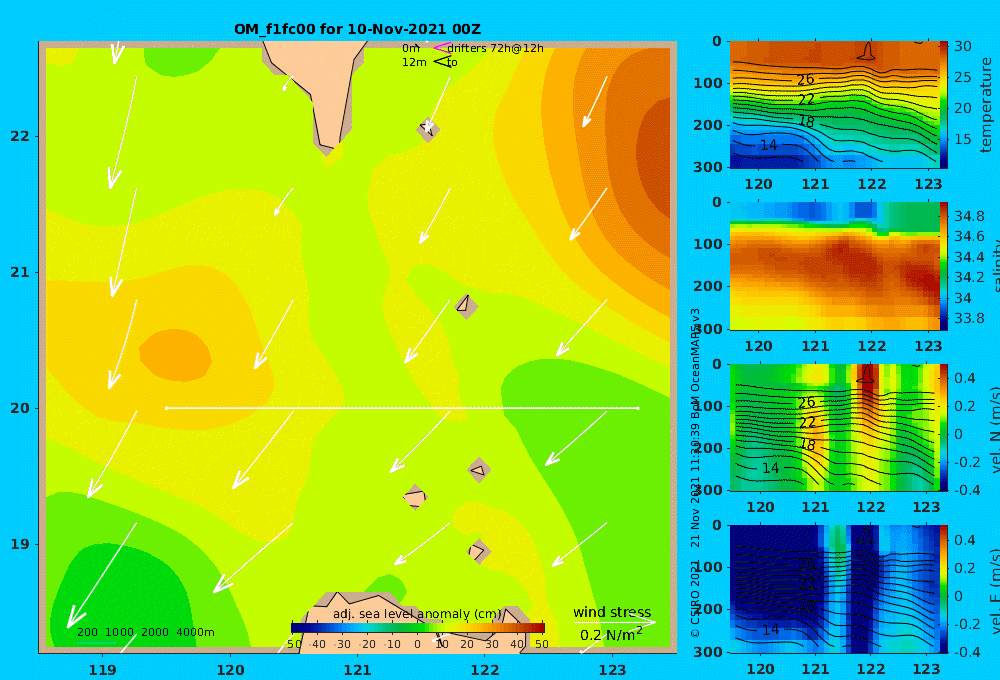
Task: Click the 'adj. sea level anomaly (cm)' label
Action: 417,614
